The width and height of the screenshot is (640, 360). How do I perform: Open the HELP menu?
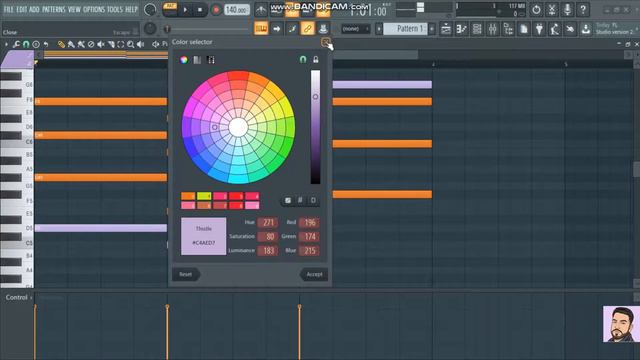point(131,9)
